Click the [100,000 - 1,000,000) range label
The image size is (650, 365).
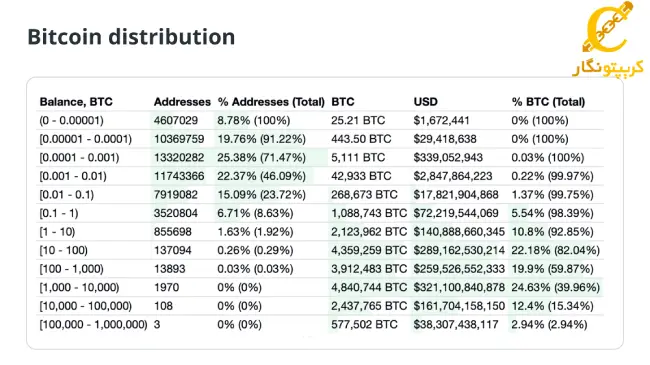93,325
